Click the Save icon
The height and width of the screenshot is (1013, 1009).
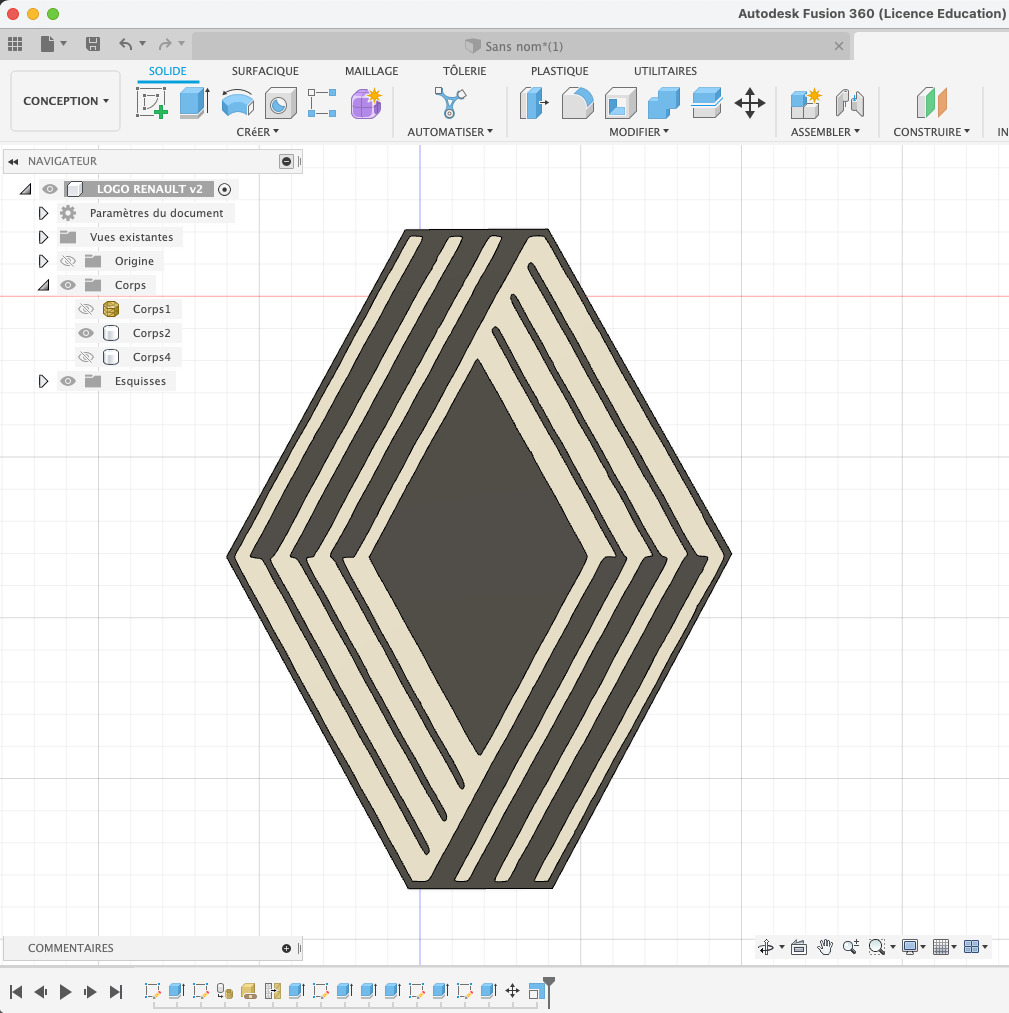pos(93,44)
